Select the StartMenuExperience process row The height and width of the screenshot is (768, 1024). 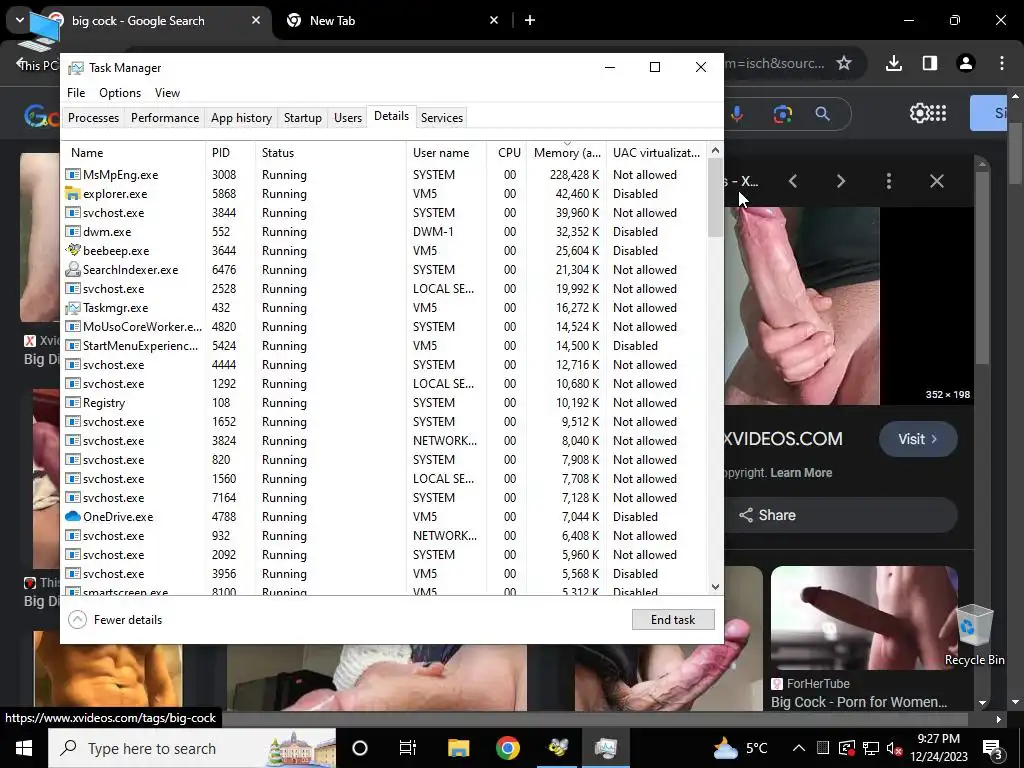(x=384, y=345)
